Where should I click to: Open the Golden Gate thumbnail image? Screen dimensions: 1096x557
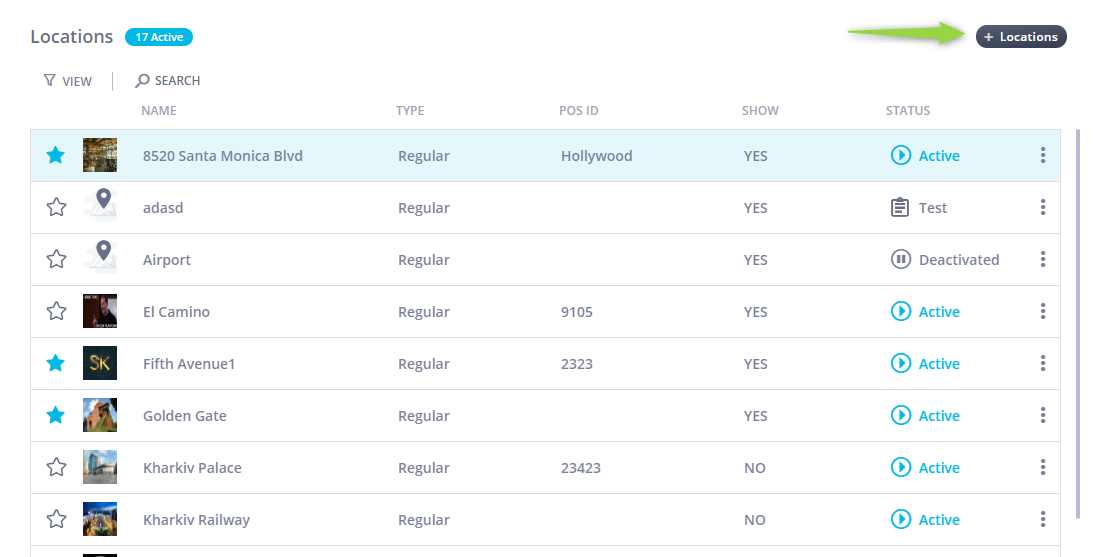[x=100, y=415]
